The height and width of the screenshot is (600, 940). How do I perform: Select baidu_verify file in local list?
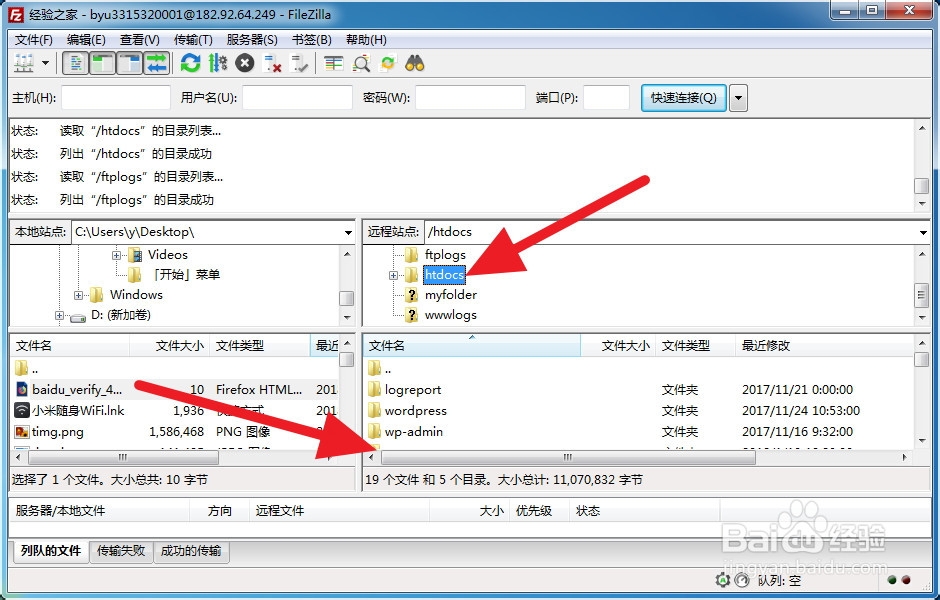pos(77,390)
